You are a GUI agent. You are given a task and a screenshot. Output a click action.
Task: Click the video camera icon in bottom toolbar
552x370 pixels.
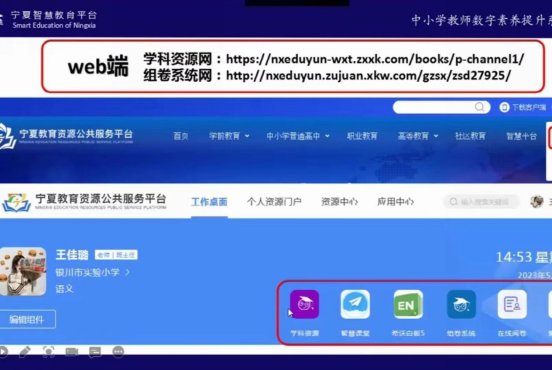point(72,351)
